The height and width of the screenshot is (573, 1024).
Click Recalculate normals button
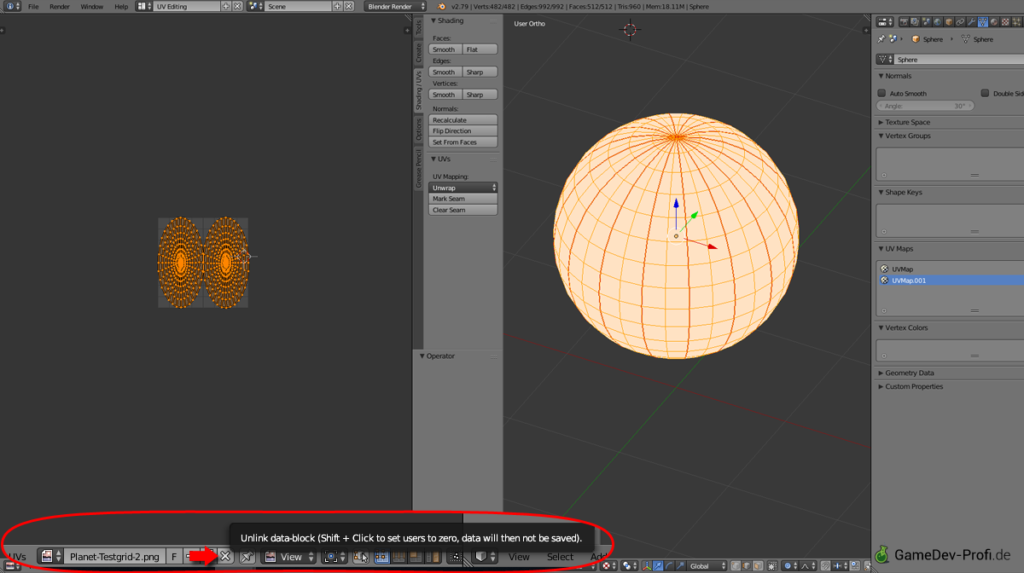point(463,120)
